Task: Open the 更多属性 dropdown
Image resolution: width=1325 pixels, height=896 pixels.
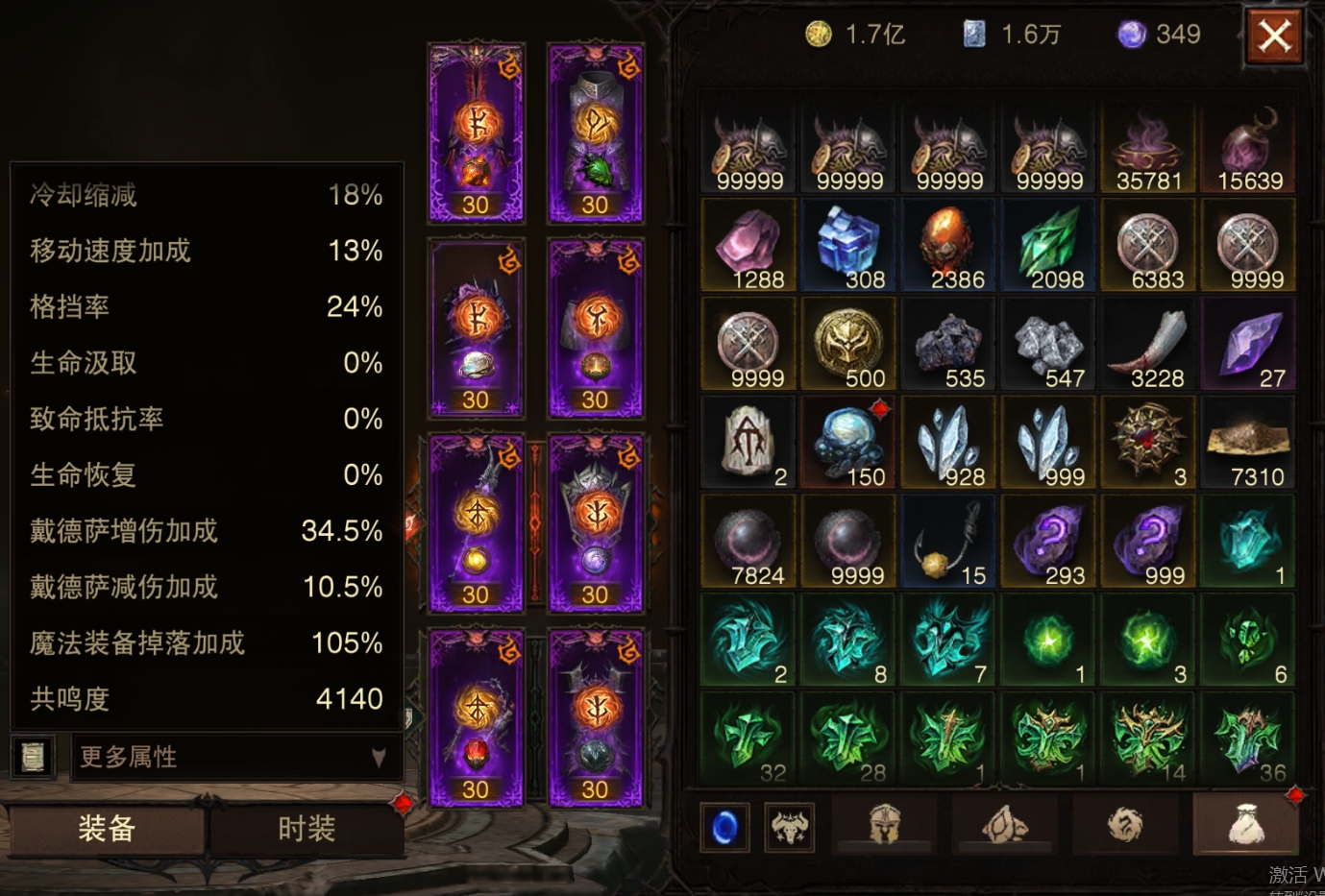Action: pyautogui.click(x=236, y=757)
